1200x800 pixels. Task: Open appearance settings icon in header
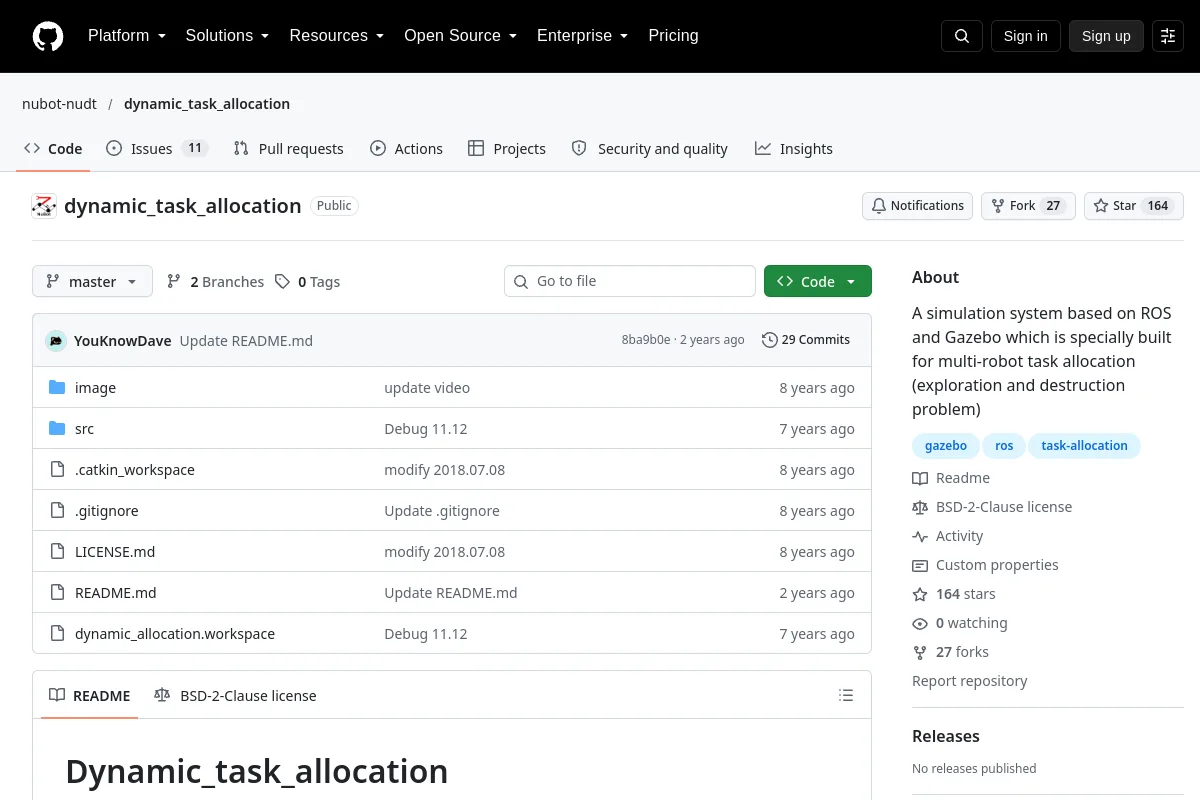pyautogui.click(x=1168, y=36)
